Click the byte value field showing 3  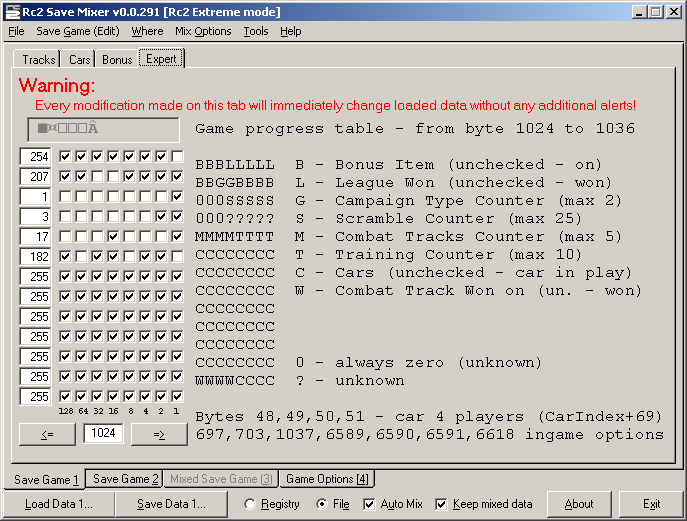[35, 216]
